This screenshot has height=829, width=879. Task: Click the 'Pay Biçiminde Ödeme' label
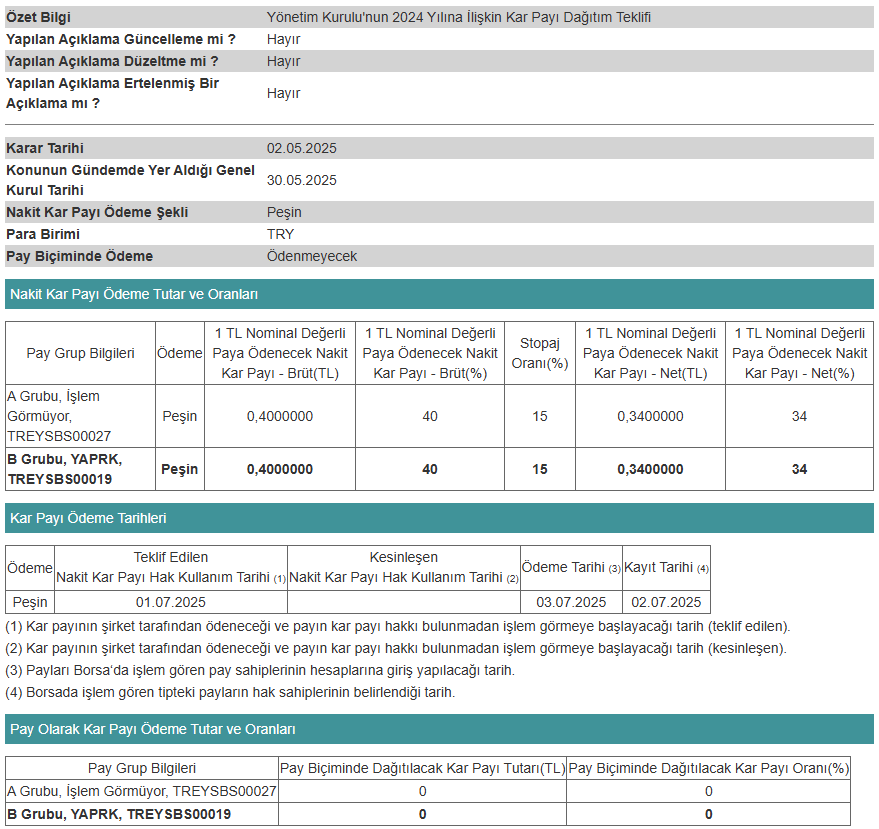(x=79, y=256)
